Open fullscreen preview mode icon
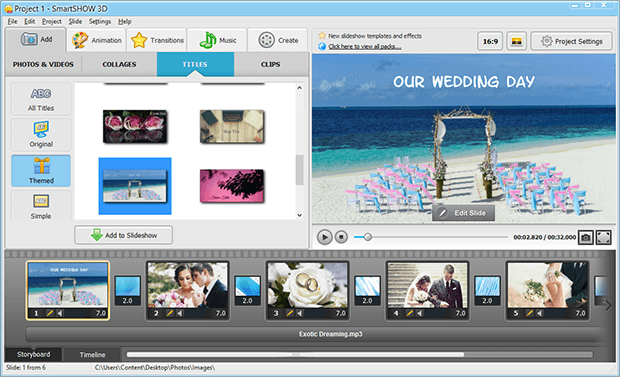 point(603,237)
